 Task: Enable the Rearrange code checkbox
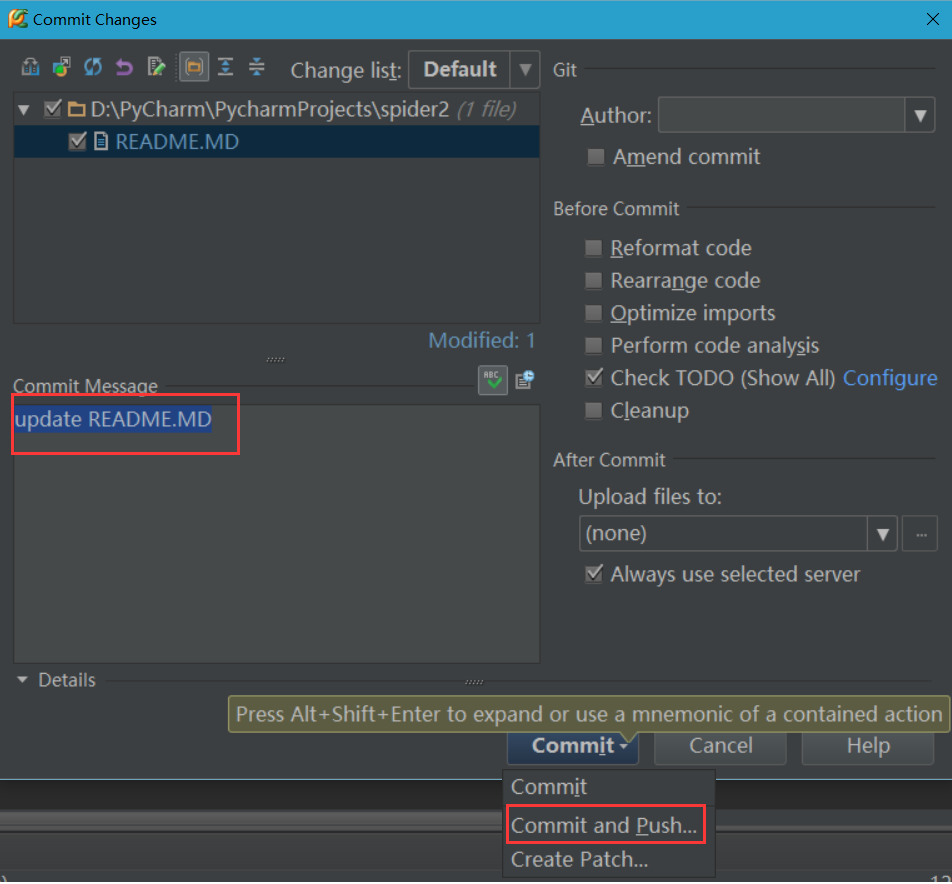pos(593,280)
